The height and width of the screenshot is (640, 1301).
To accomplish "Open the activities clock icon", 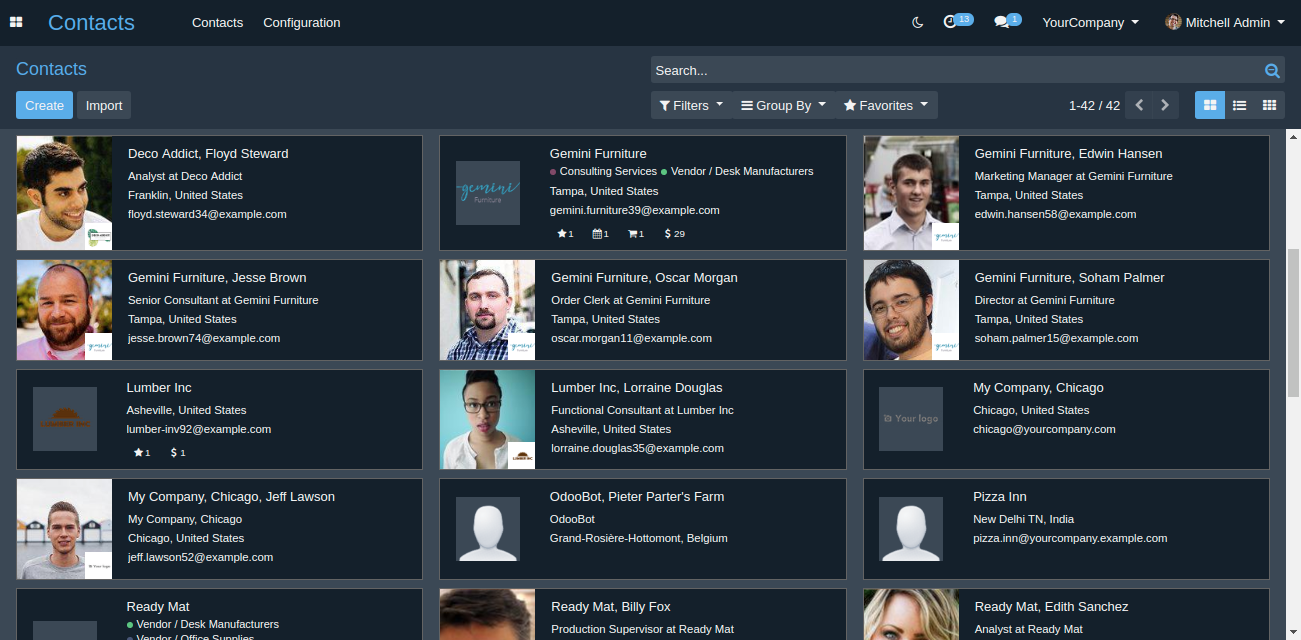I will 951,22.
